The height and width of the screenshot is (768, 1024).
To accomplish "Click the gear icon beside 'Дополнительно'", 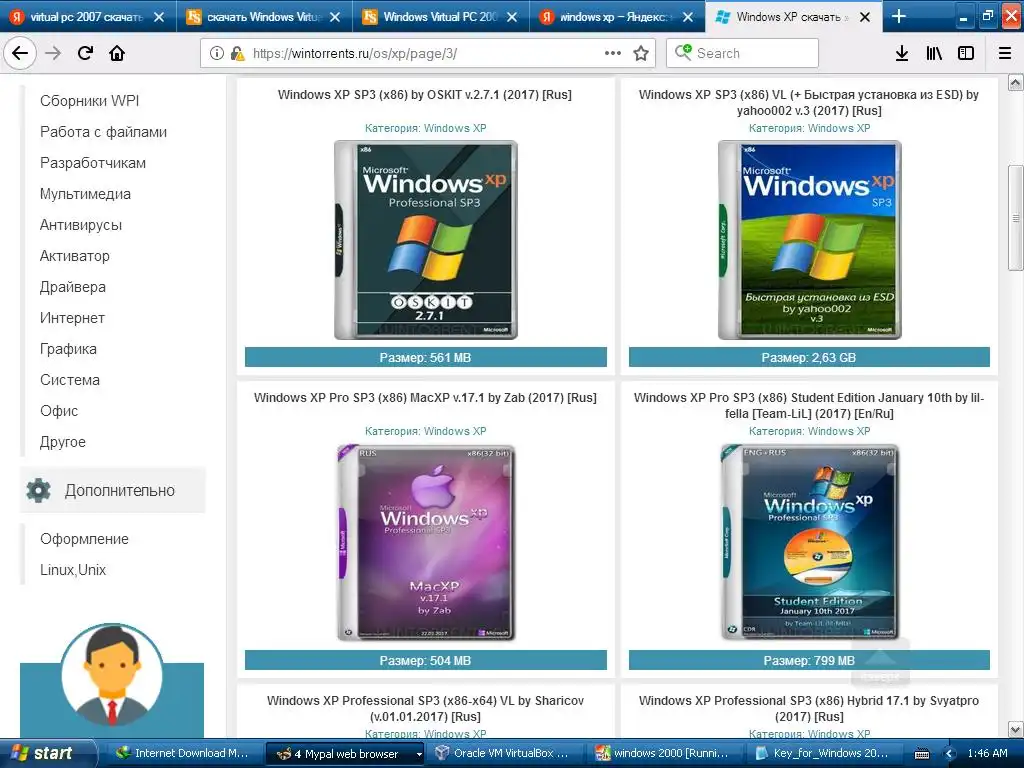I will pos(39,490).
